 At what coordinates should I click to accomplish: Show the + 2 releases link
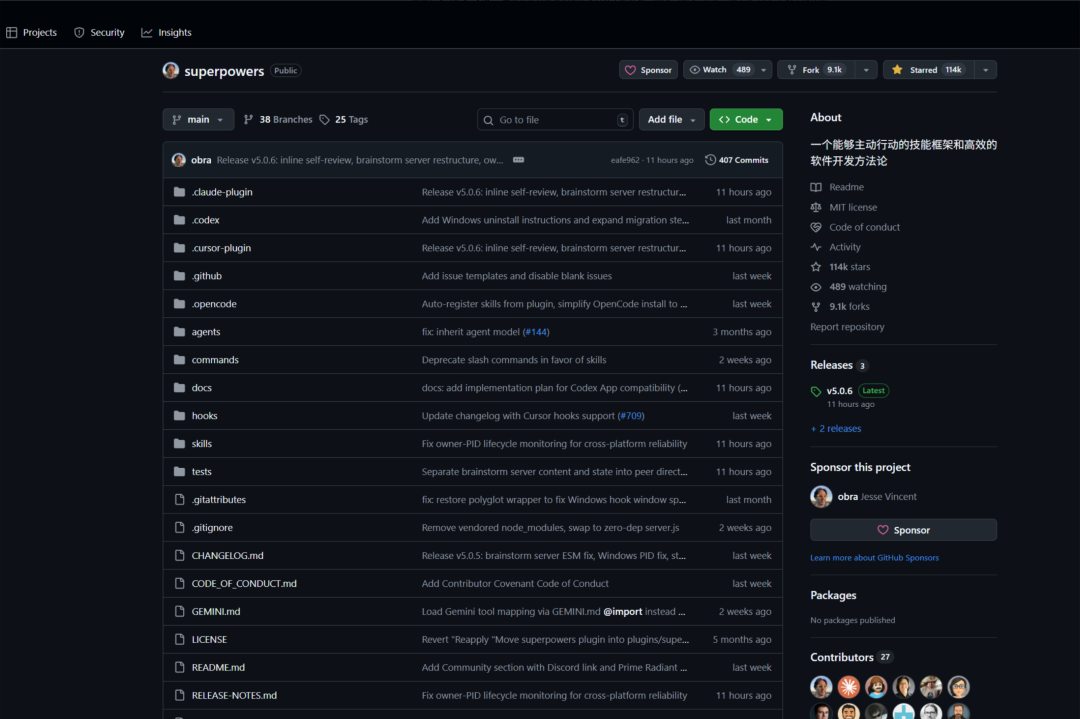pos(835,428)
